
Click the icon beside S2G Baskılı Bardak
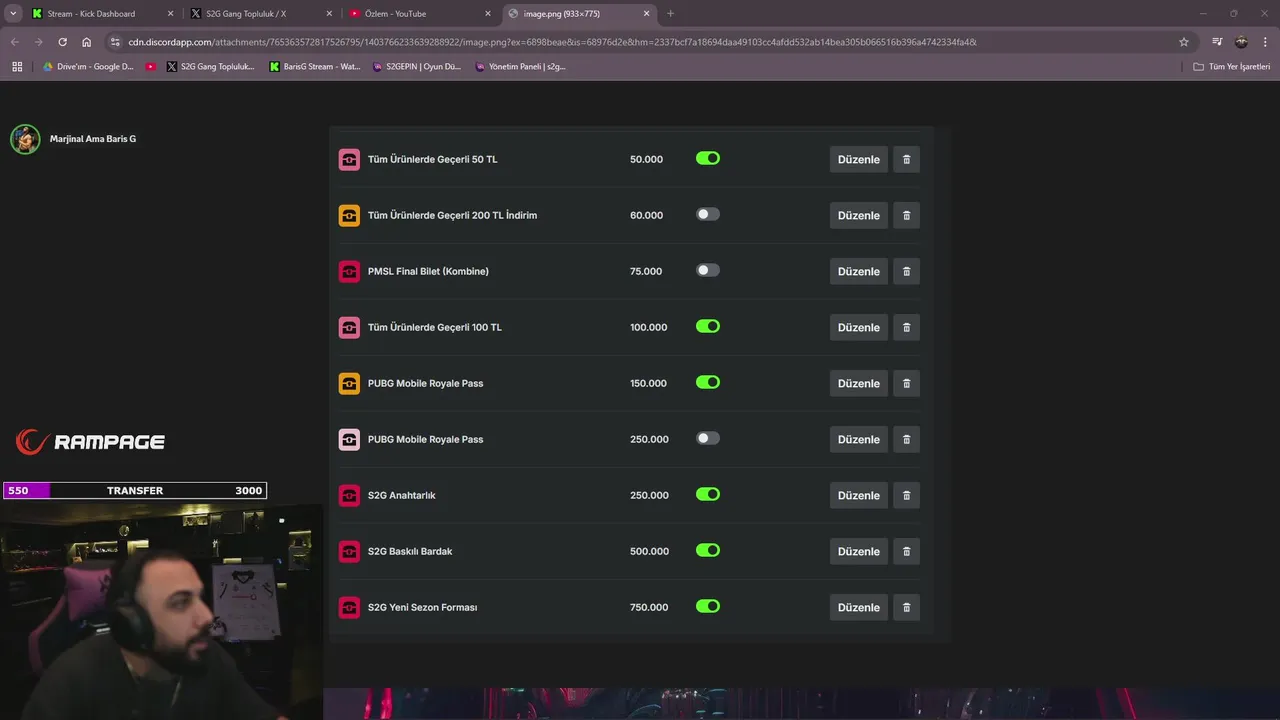click(x=349, y=551)
